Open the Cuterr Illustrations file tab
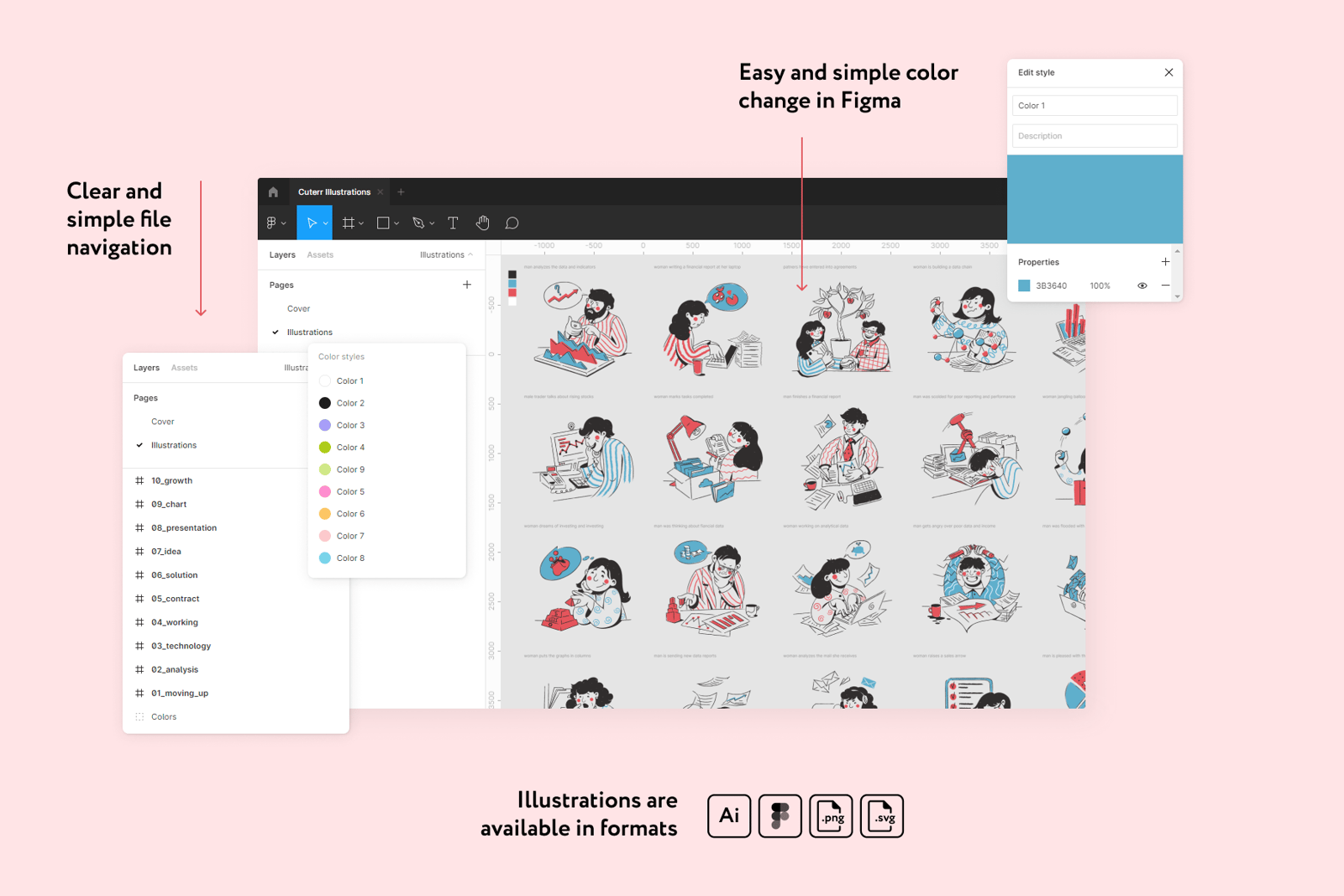Screen dimensions: 1344x896 334,192
